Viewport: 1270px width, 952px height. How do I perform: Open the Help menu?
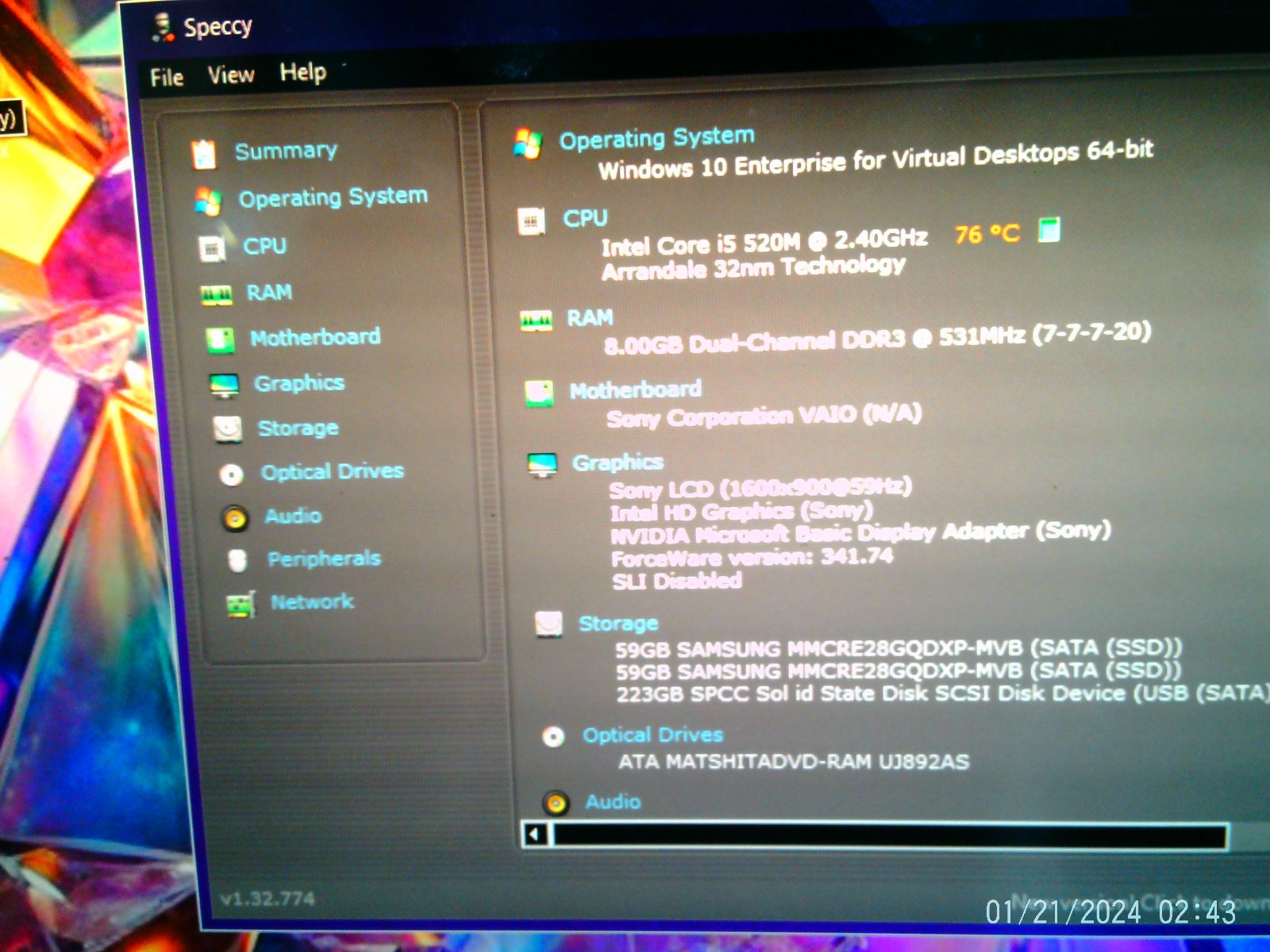point(302,72)
